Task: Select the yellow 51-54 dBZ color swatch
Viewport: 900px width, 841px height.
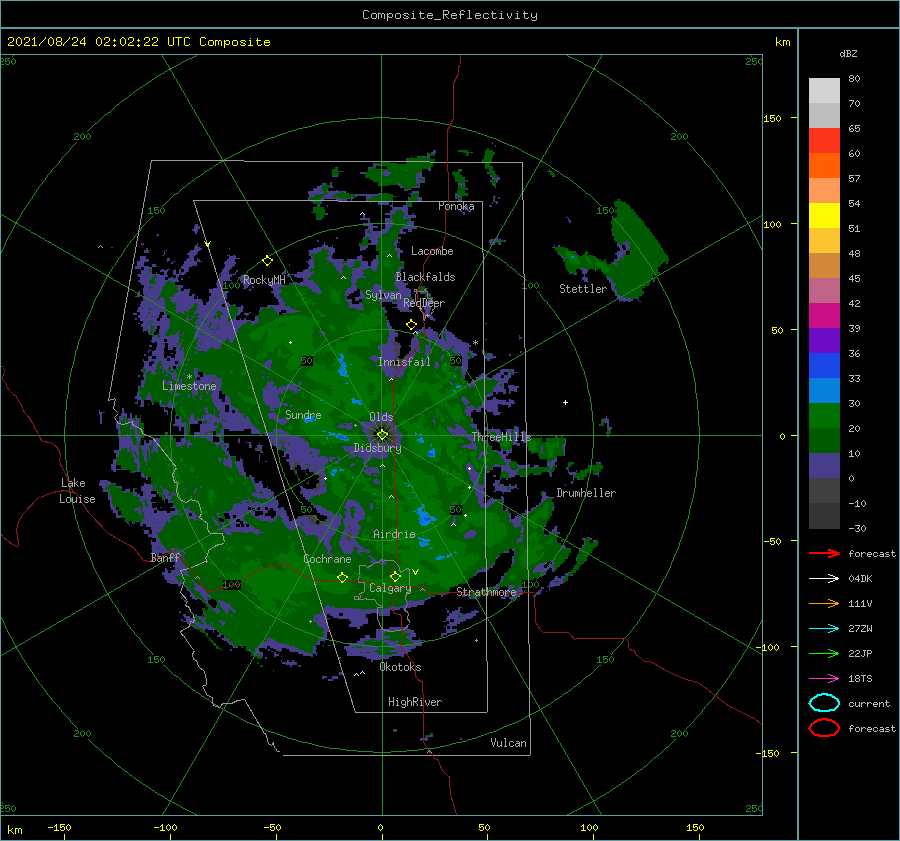Action: click(x=824, y=216)
